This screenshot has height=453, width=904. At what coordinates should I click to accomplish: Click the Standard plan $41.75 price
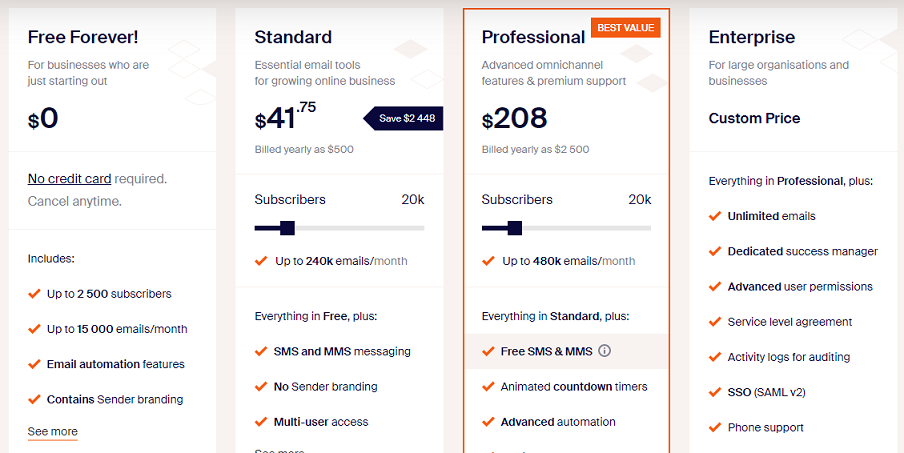click(285, 116)
